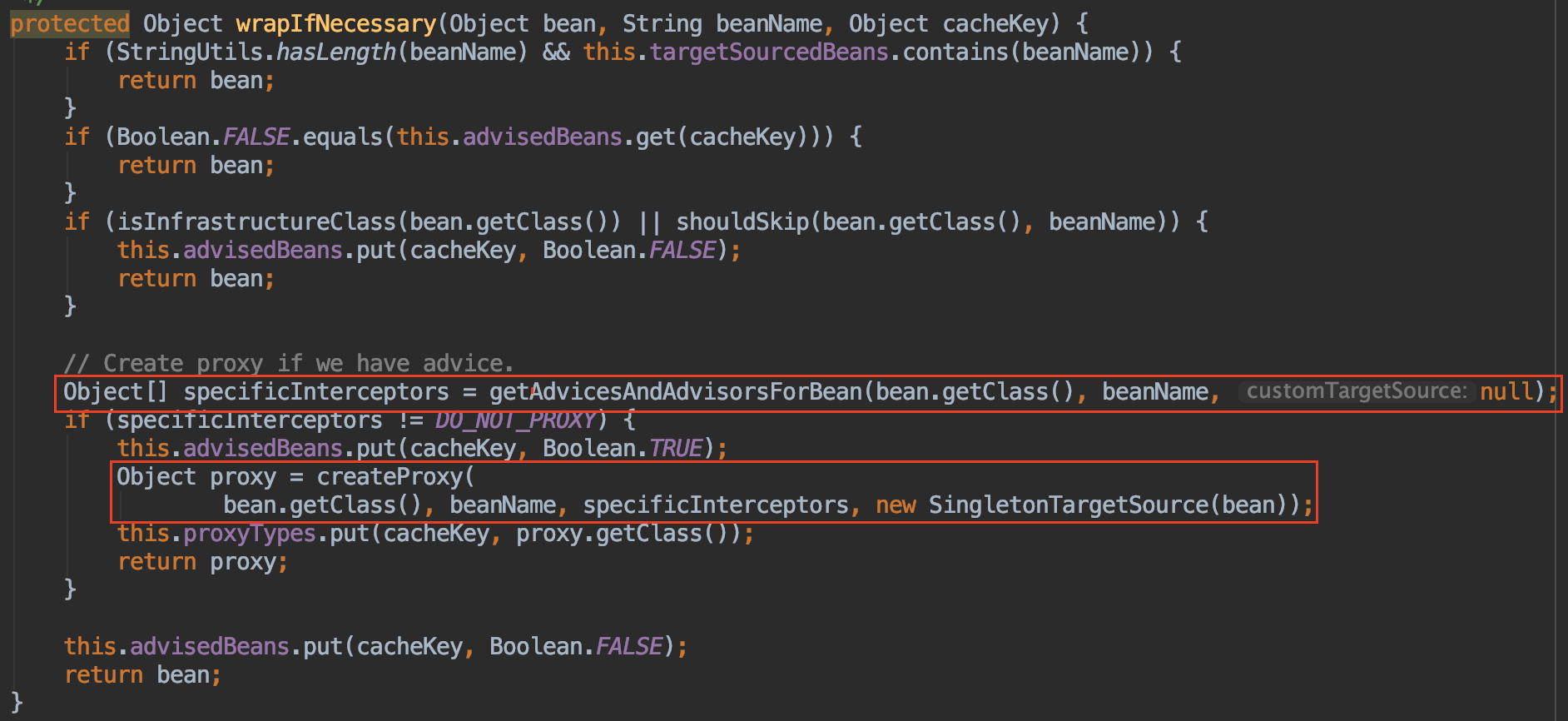Click the proxyTypes field reference
The image size is (1568, 721).
(x=250, y=533)
